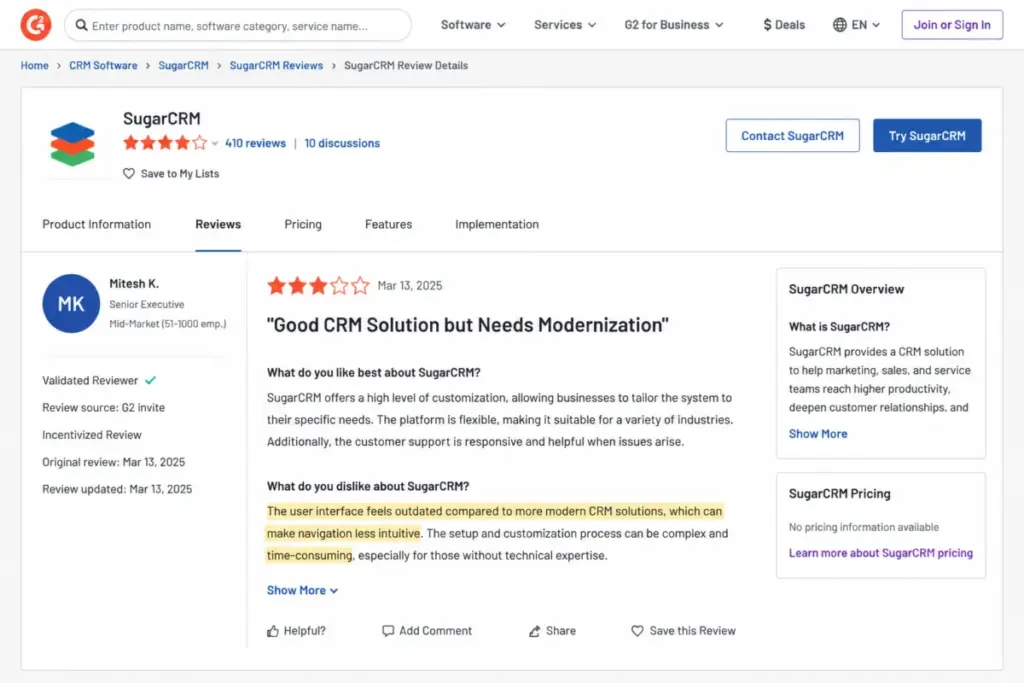
Task: Click Review updated: Mar 13, 2025
Action: click(x=117, y=489)
